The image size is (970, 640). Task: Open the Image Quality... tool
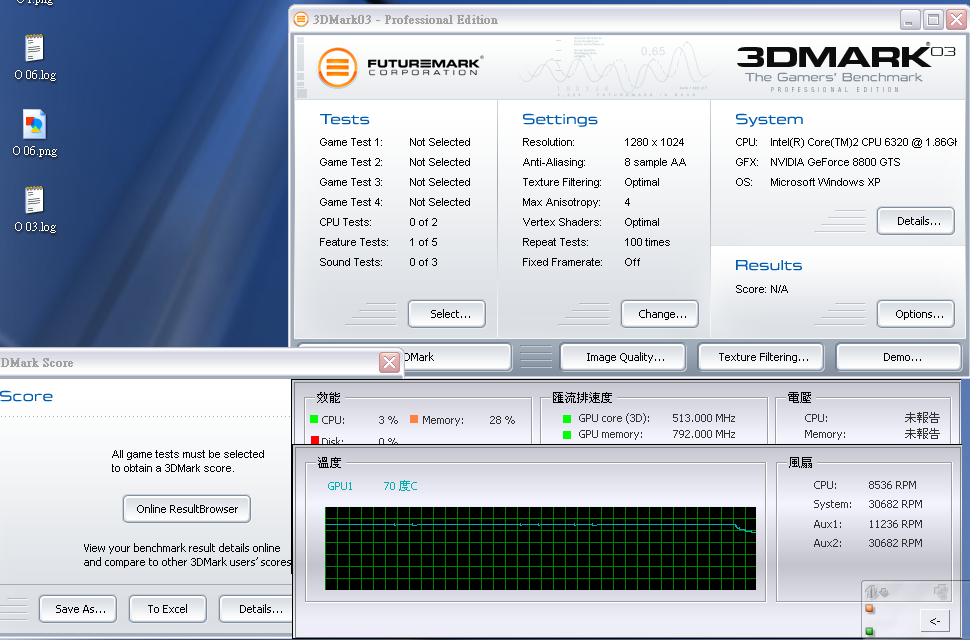624,357
